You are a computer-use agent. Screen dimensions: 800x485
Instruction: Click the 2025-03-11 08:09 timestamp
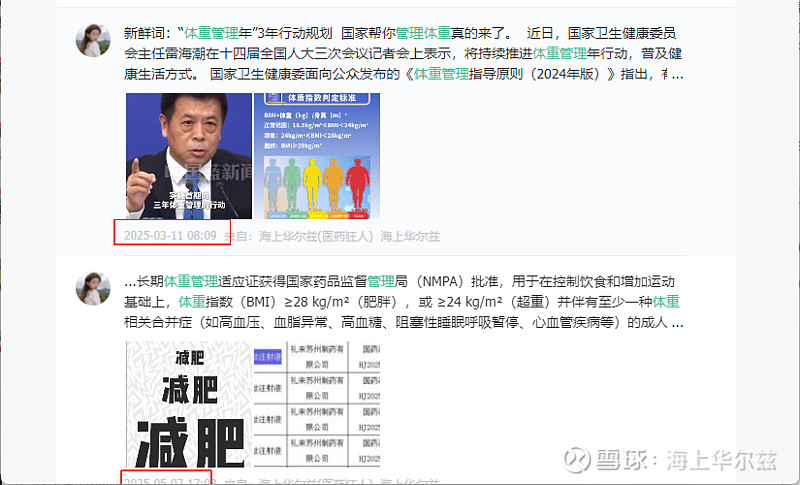point(170,236)
